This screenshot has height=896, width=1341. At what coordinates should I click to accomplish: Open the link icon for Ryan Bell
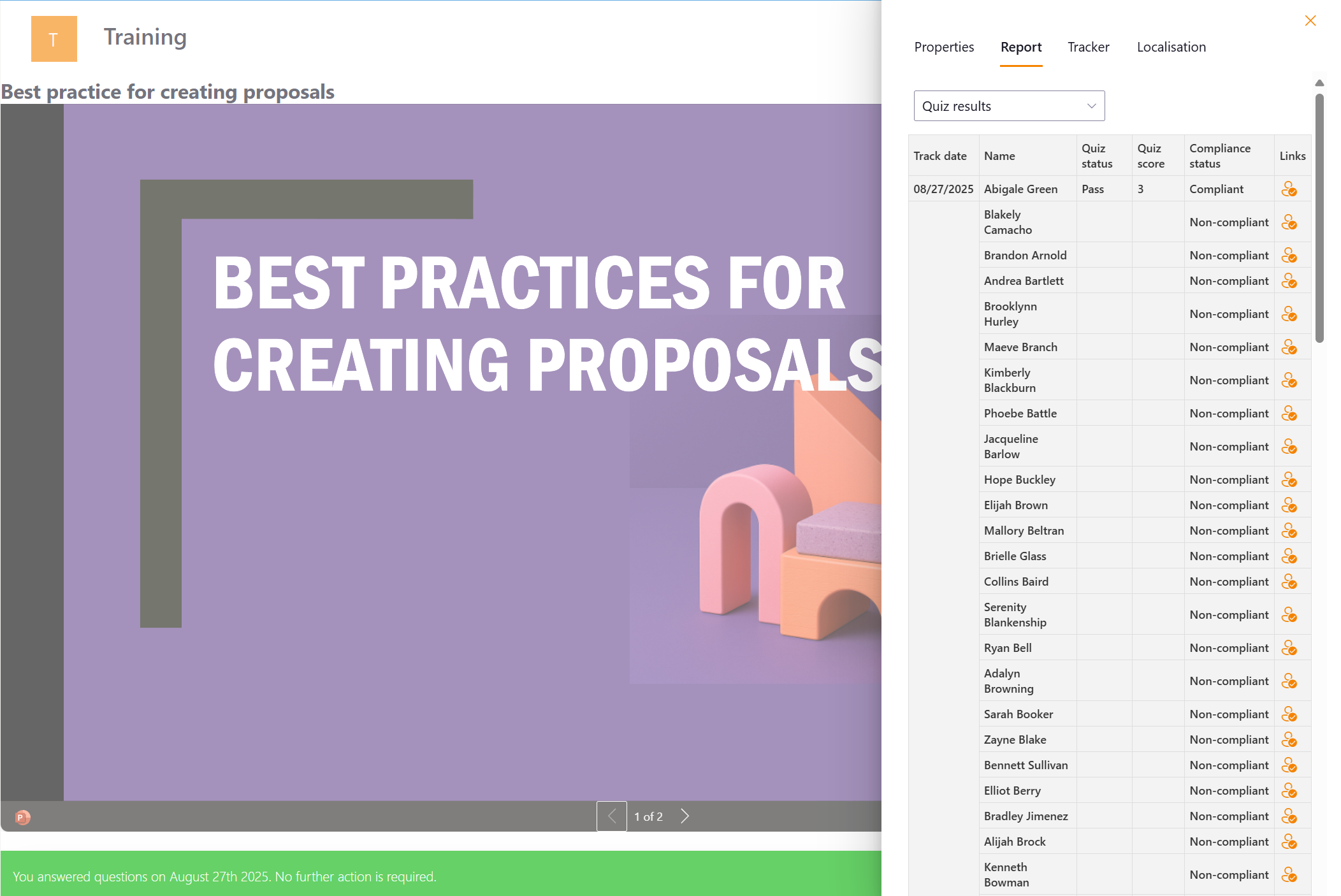pyautogui.click(x=1289, y=648)
